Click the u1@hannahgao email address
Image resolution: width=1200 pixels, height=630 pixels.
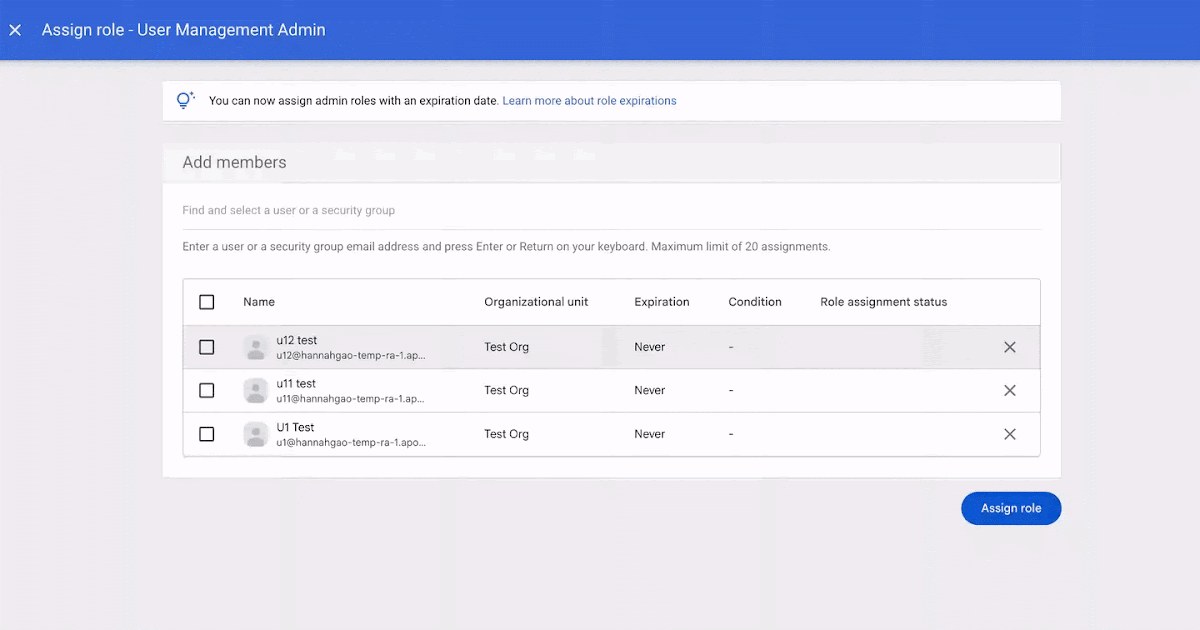351,442
